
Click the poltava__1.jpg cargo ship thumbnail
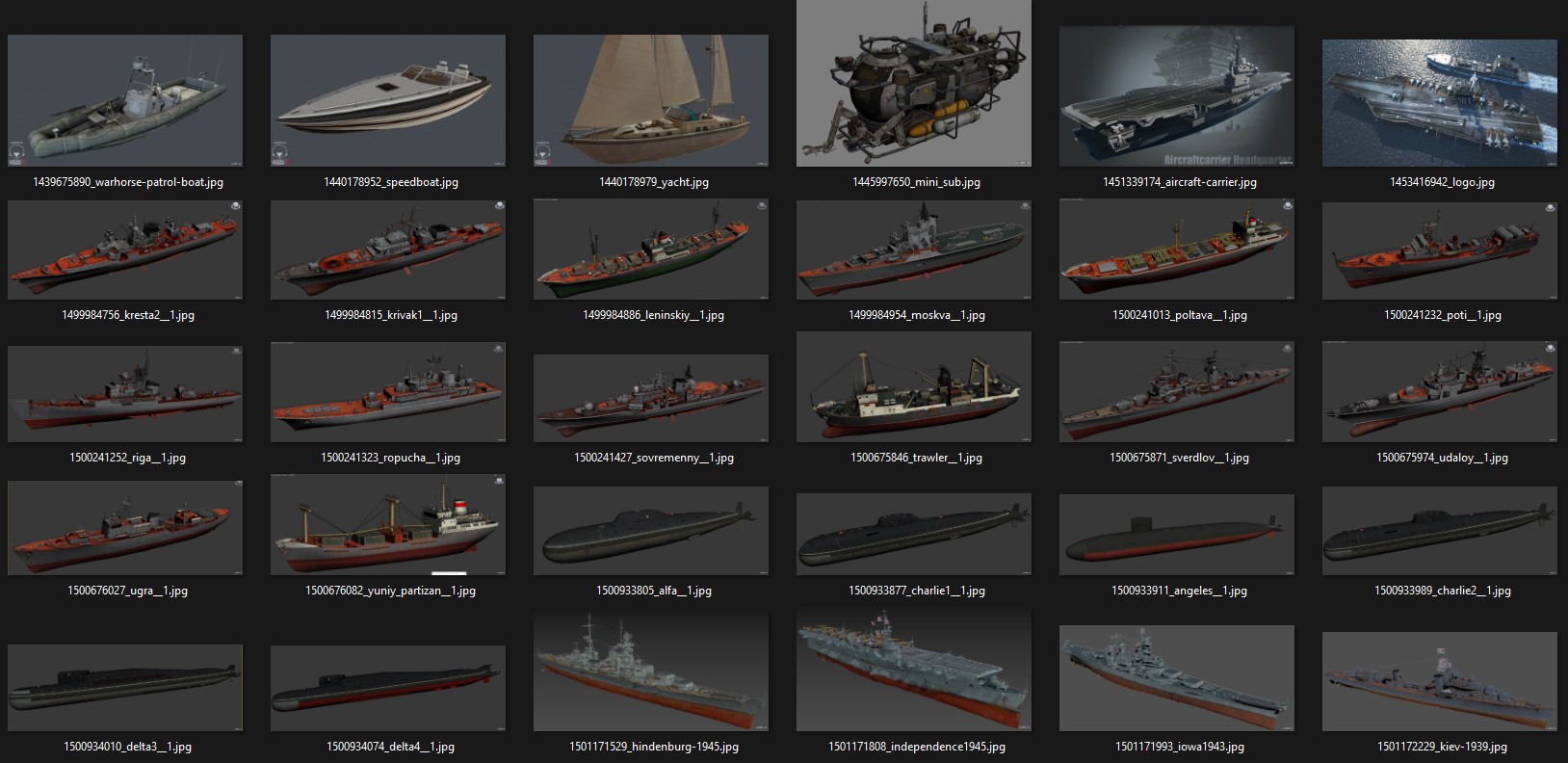point(1177,250)
